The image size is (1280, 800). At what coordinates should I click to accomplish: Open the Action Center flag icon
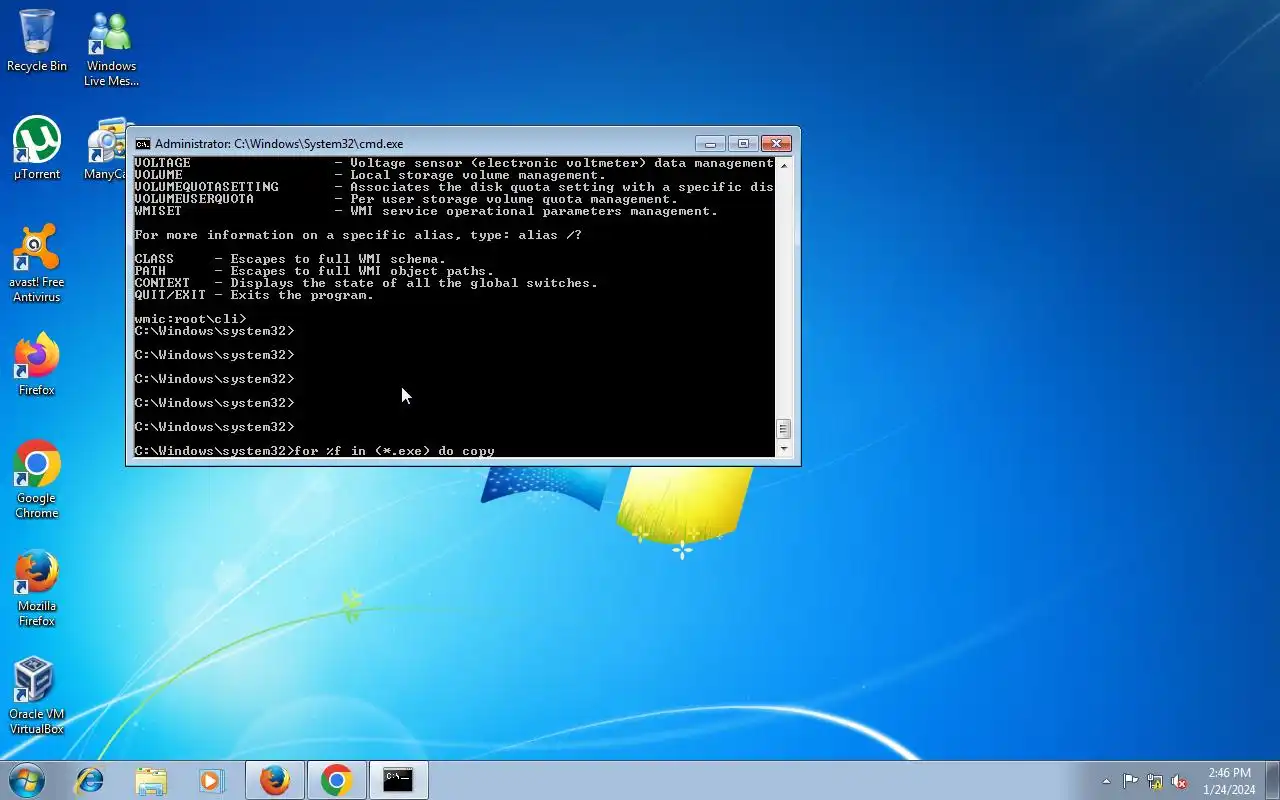point(1130,781)
